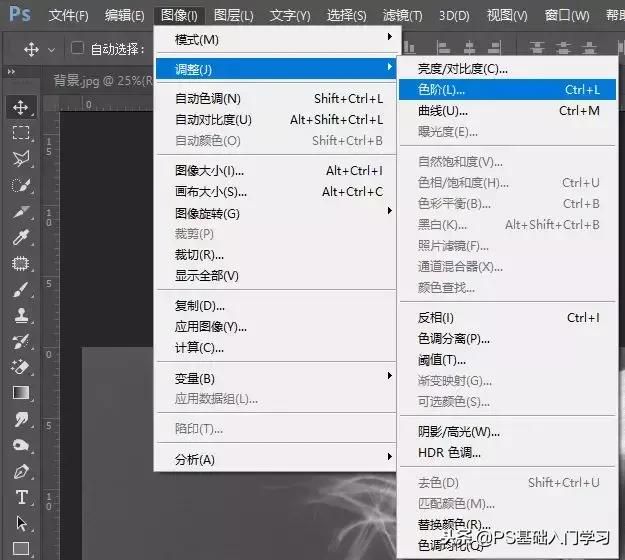
Task: Switch to 背景.jpg document tab
Action: [103, 81]
